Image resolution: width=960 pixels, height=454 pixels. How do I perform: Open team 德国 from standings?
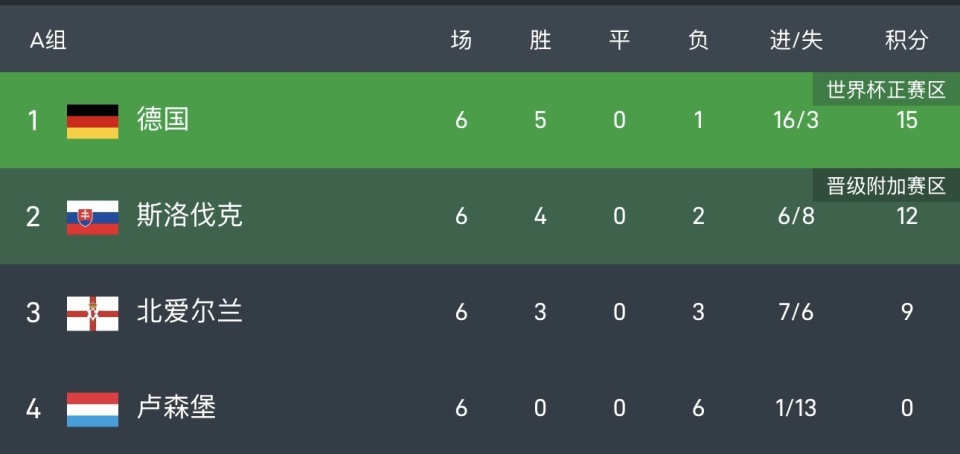click(162, 120)
